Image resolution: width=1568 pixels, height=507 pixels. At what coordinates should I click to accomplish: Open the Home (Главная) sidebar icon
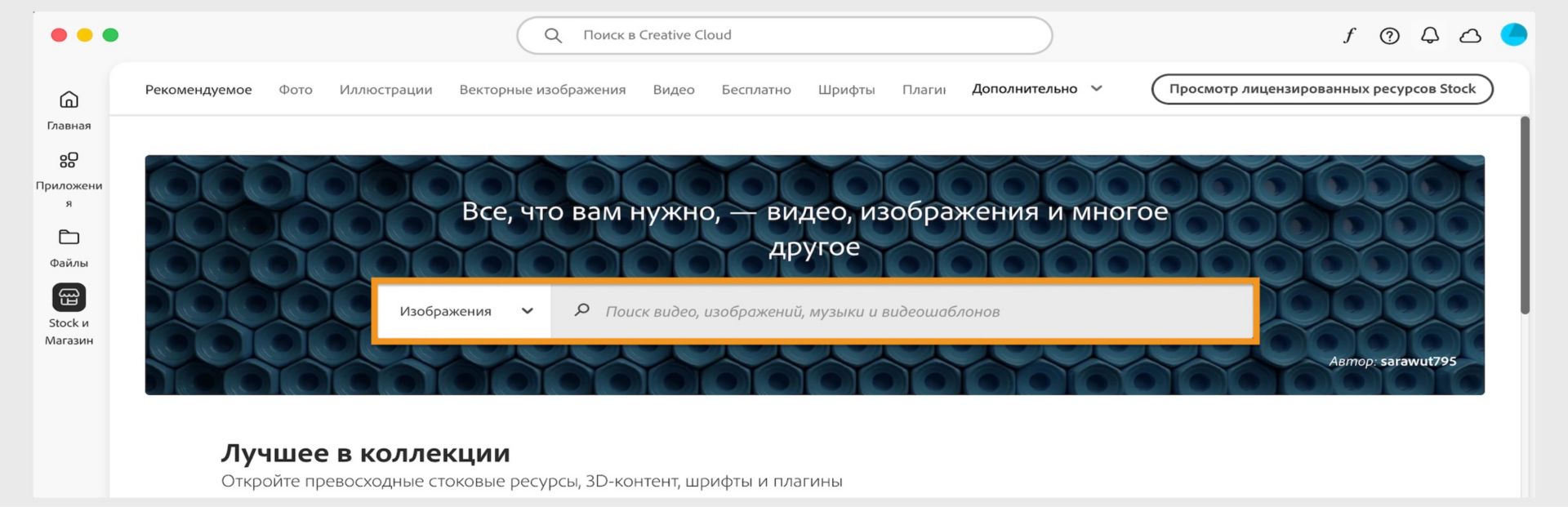[x=69, y=100]
